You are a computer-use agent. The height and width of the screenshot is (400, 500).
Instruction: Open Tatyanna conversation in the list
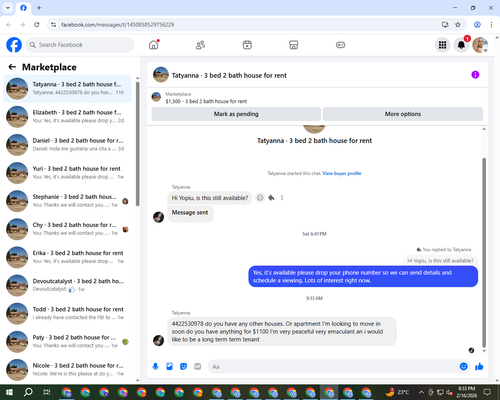coord(67,89)
